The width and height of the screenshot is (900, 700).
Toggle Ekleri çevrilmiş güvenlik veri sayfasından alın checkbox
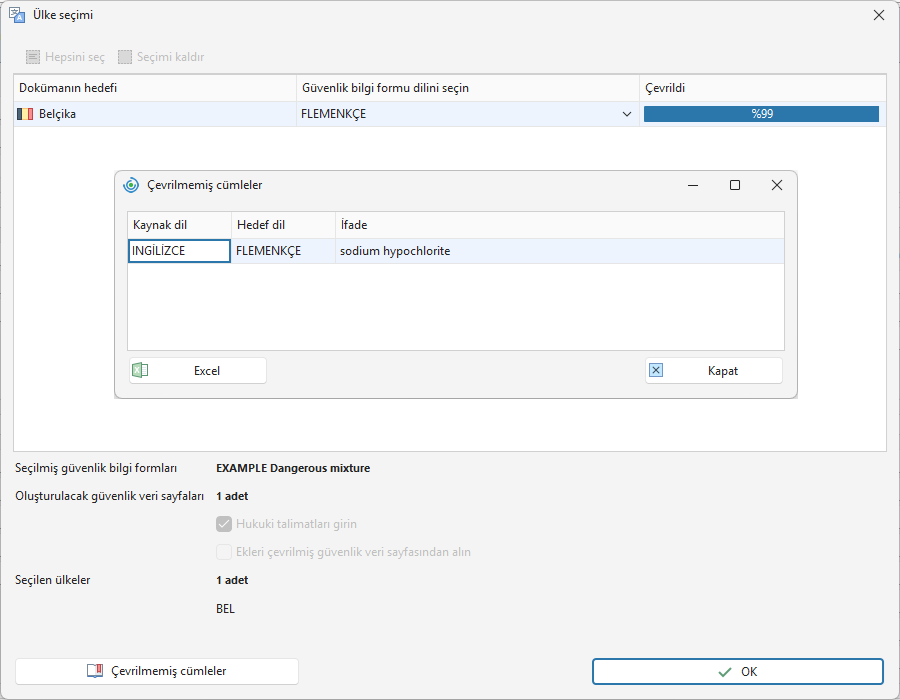(x=224, y=552)
